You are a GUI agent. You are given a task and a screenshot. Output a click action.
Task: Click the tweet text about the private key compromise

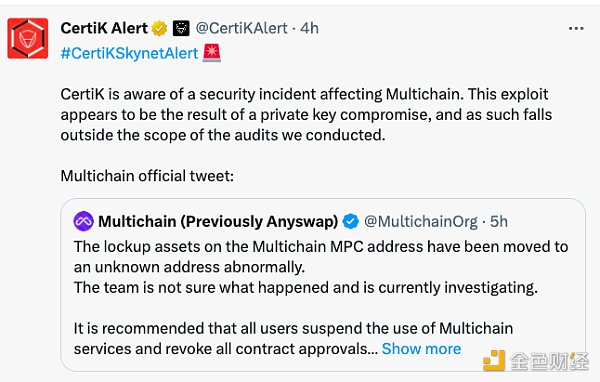click(306, 114)
